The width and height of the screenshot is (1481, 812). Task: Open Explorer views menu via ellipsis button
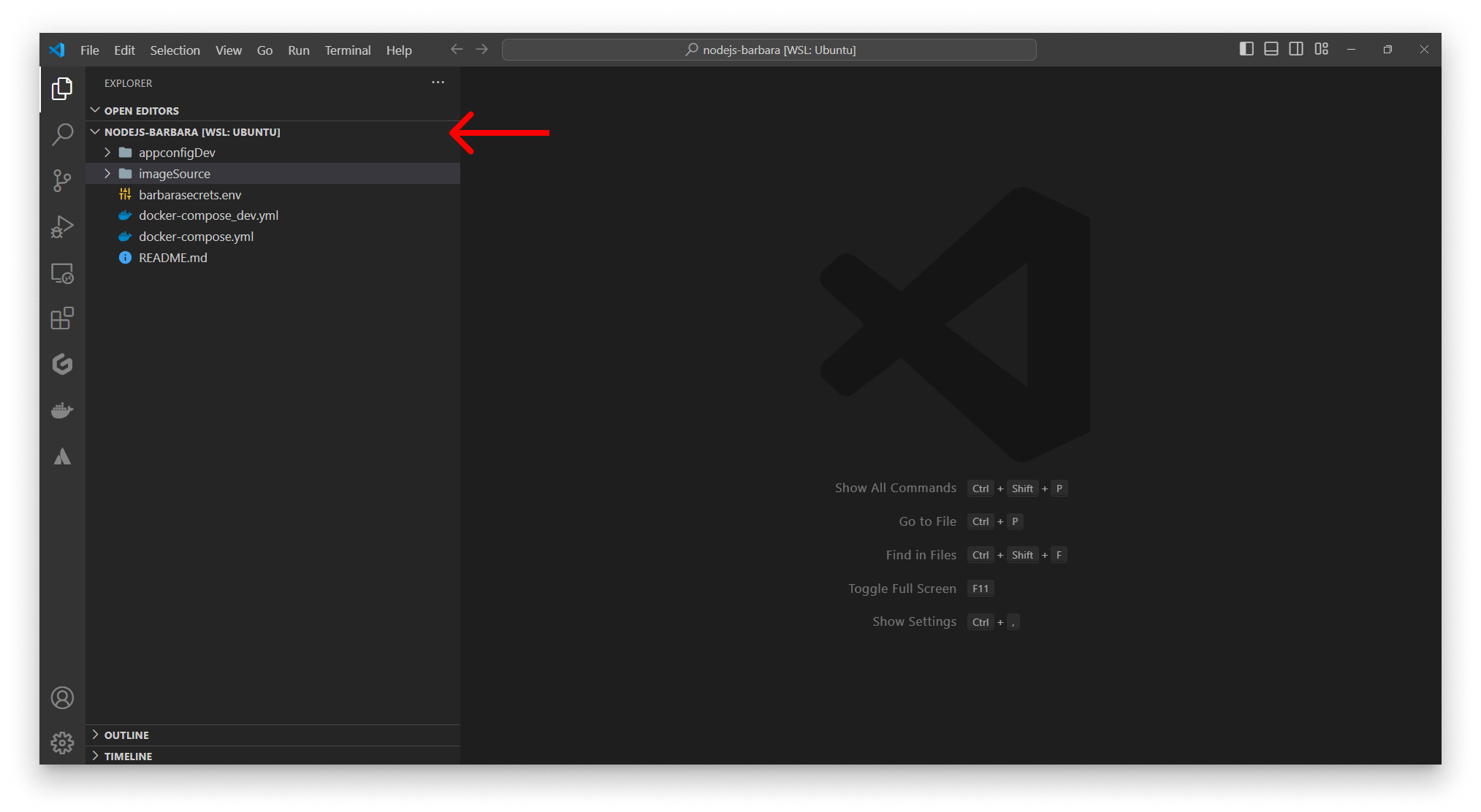(x=437, y=83)
